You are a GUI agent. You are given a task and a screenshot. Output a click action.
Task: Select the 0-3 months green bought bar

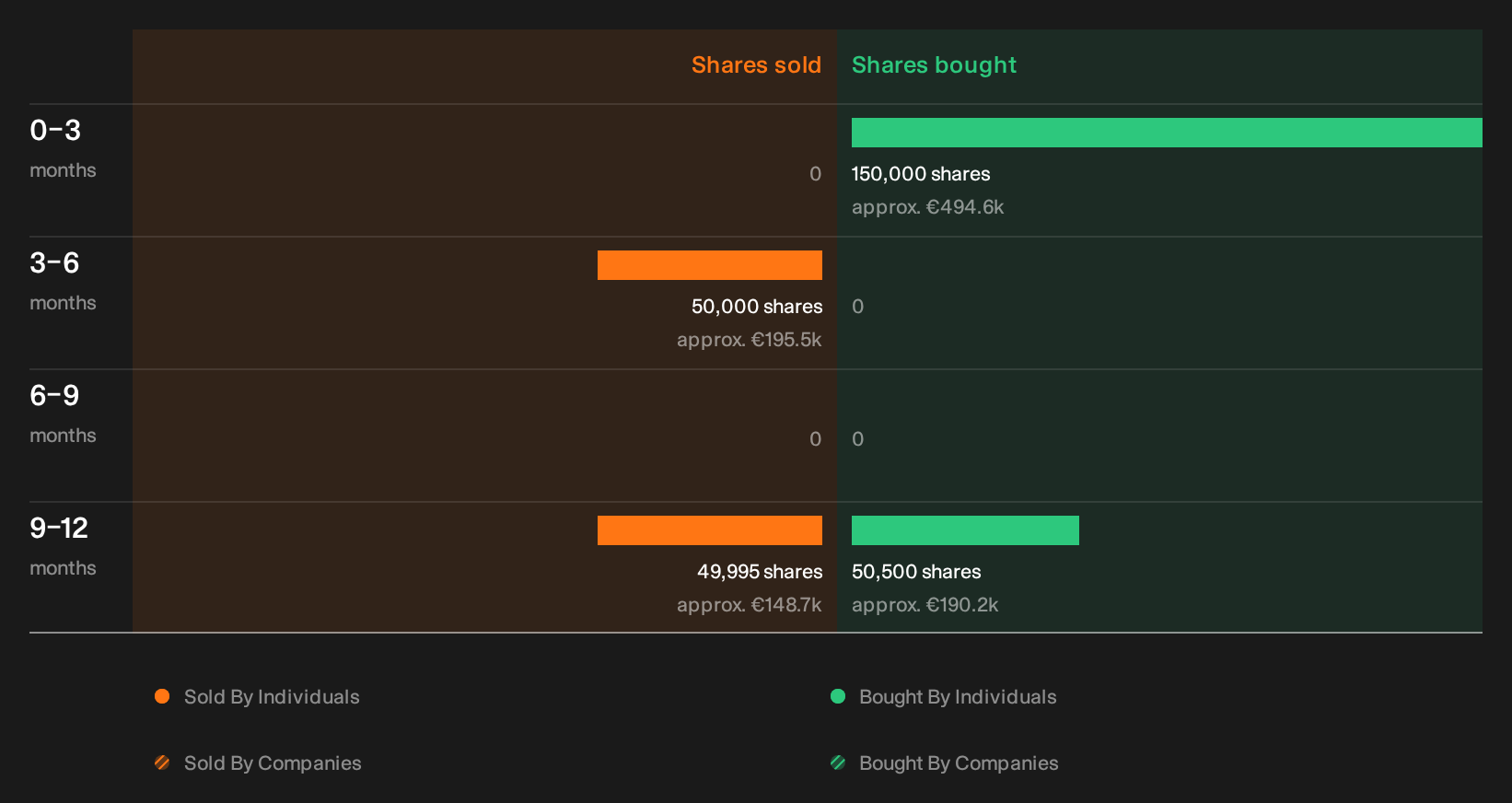pos(1167,133)
